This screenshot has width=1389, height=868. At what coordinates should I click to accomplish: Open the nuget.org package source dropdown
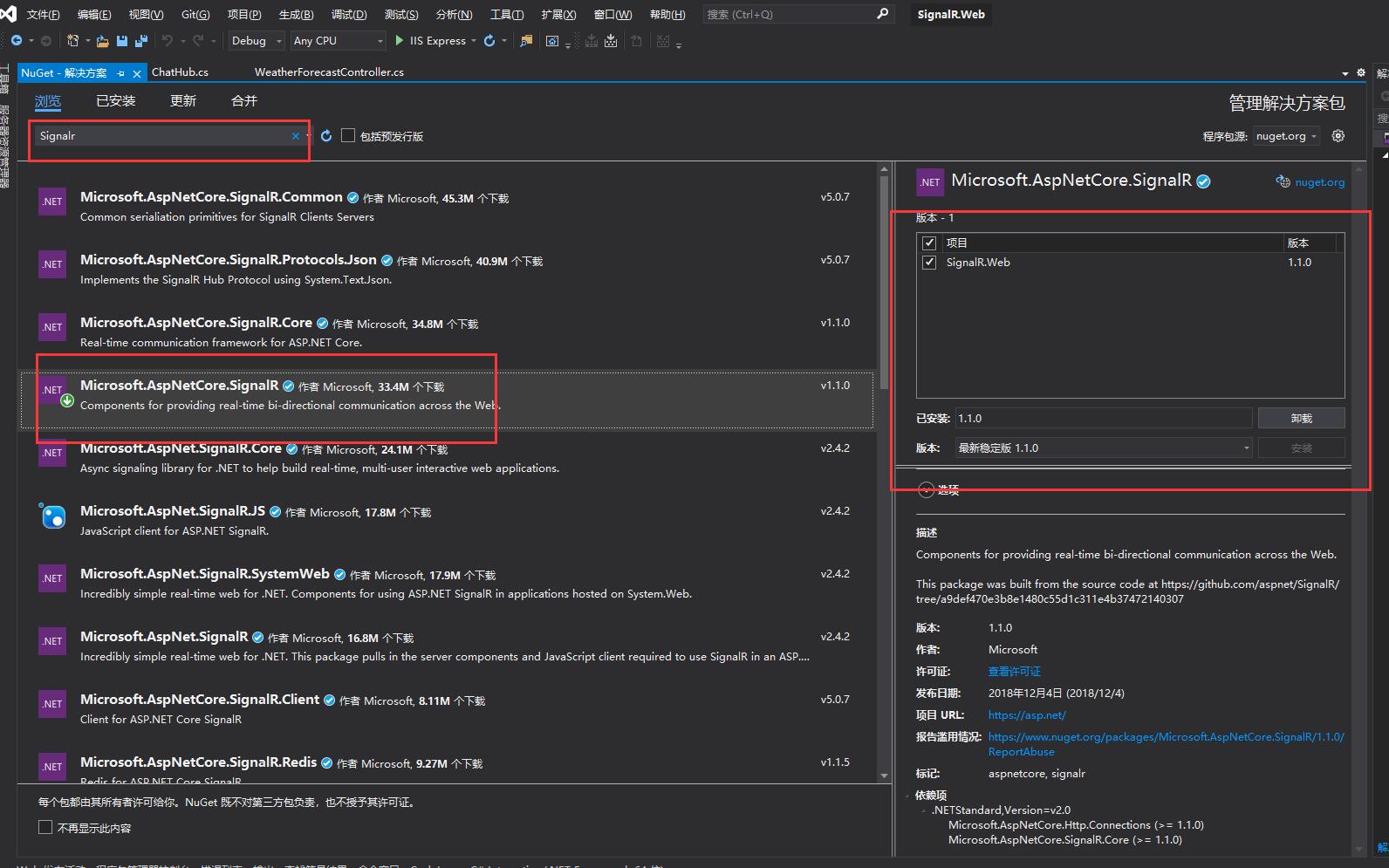tap(1287, 136)
